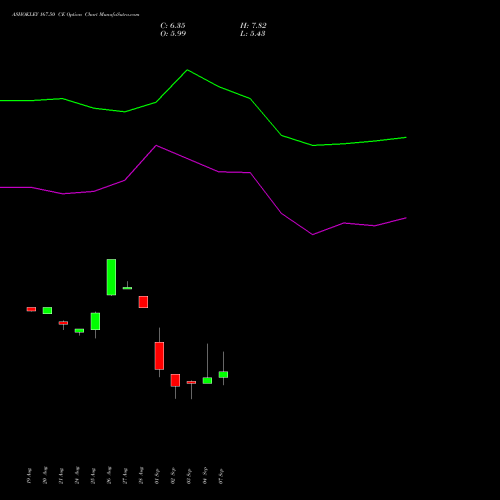This screenshot has height=500, width=500.
Task: Click the low value L: 5.43
Action: pyautogui.click(x=253, y=34)
